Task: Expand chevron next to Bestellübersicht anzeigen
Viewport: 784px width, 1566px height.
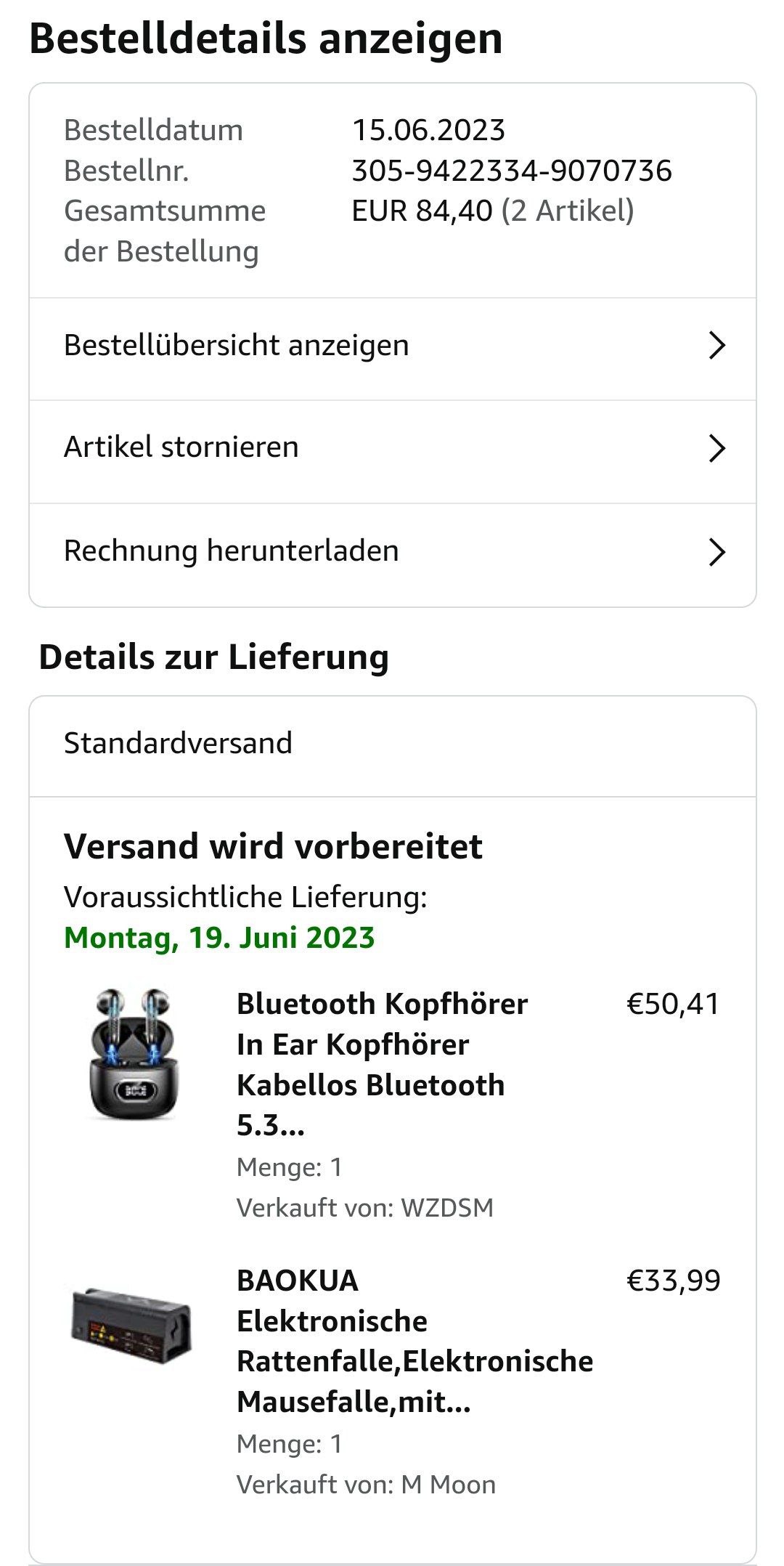Action: pos(716,346)
